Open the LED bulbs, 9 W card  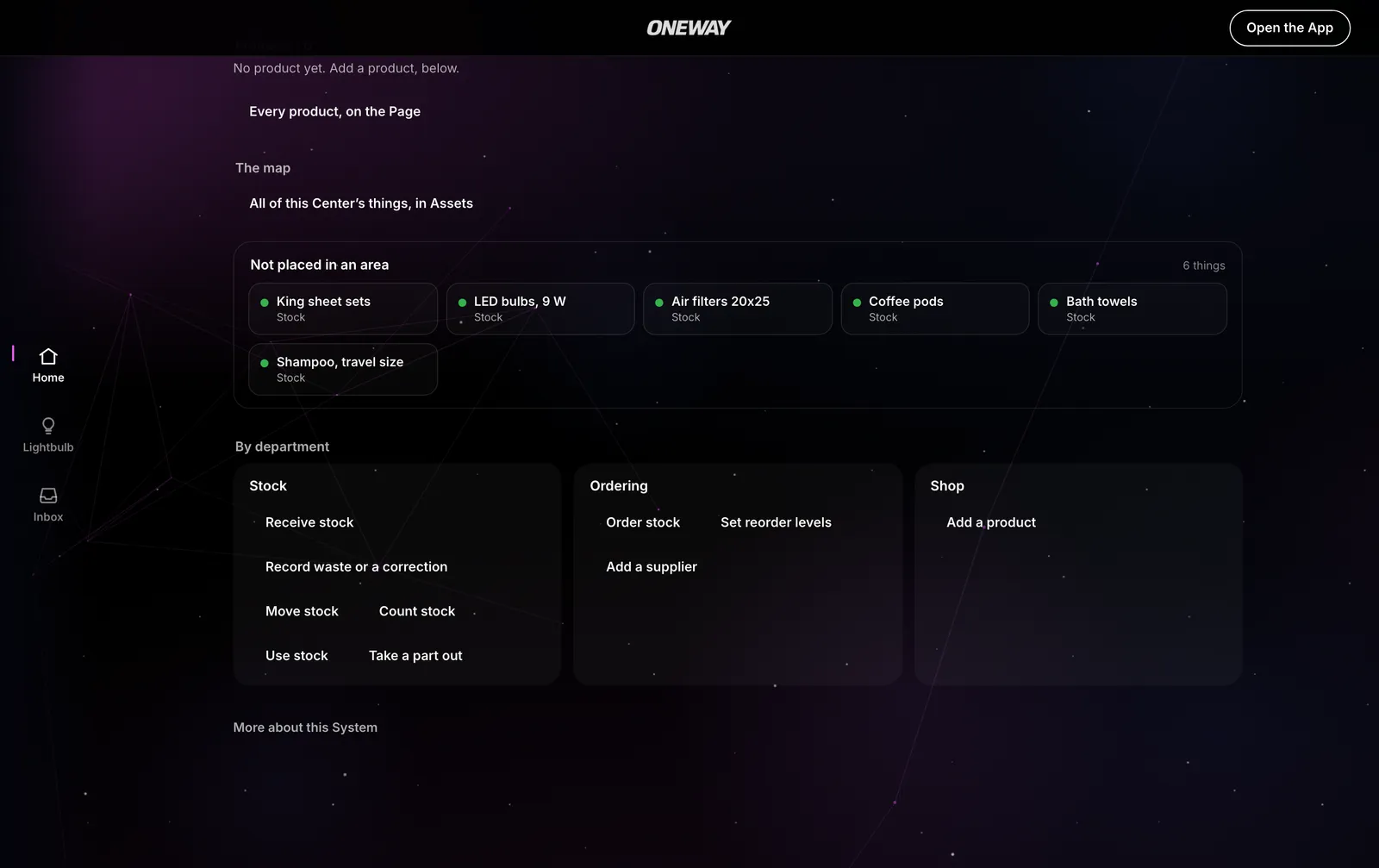pos(540,309)
